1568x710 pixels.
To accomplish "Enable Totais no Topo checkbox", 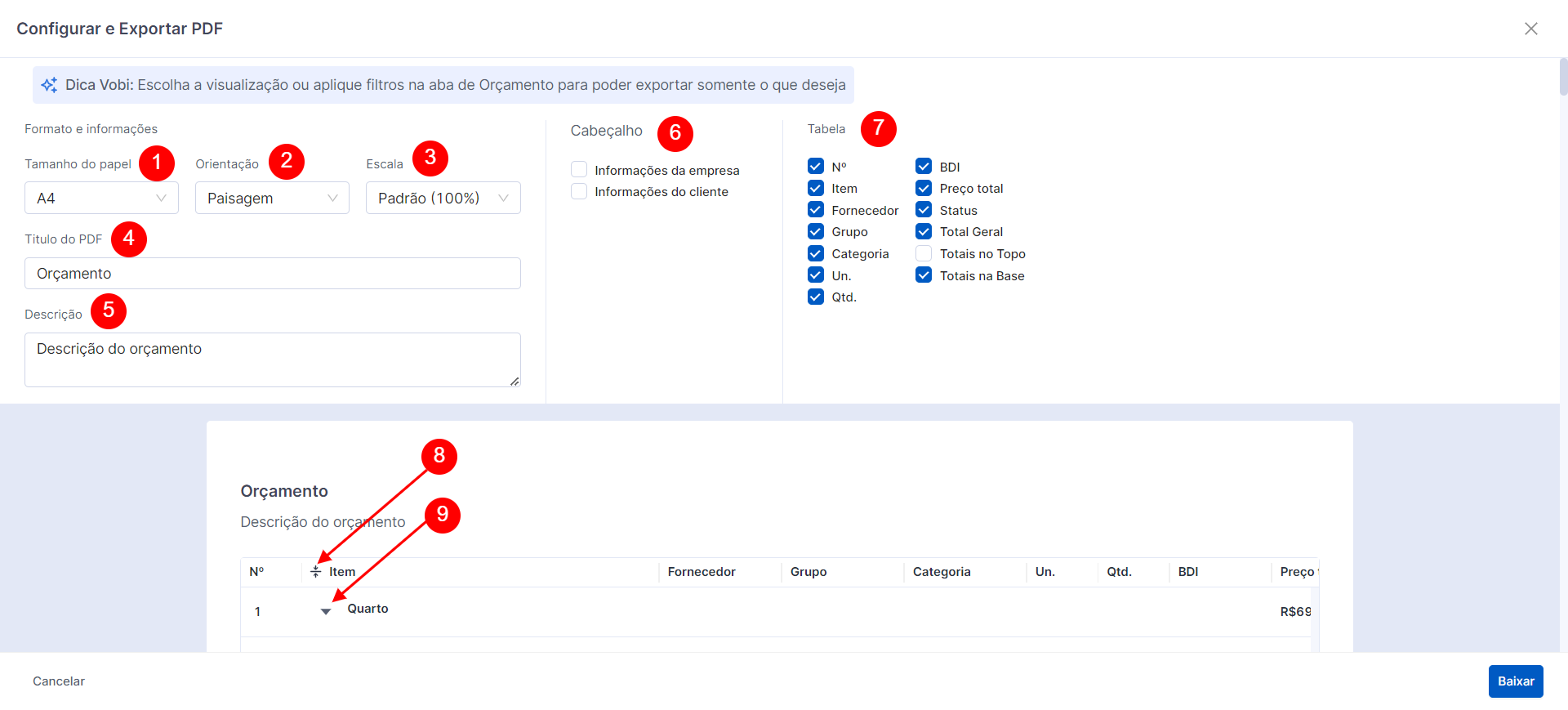I will point(924,253).
